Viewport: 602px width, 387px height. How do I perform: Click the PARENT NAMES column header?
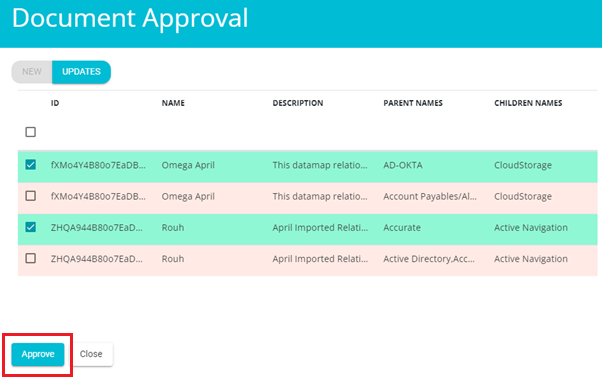tap(413, 103)
